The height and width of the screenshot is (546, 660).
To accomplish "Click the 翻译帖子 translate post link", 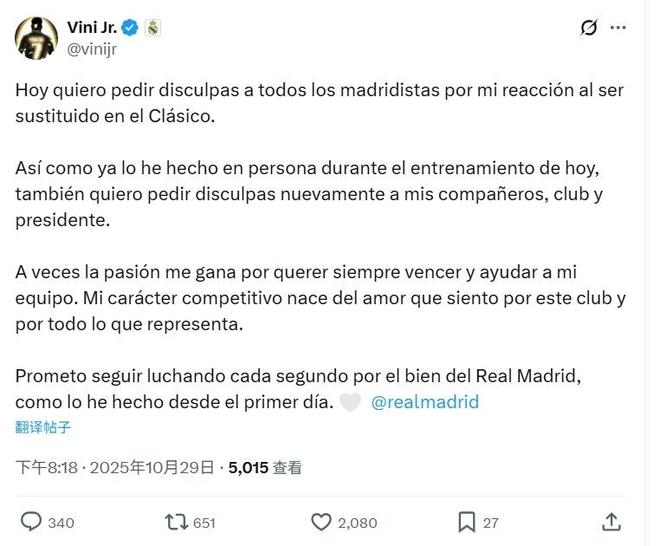I will pyautogui.click(x=43, y=427).
